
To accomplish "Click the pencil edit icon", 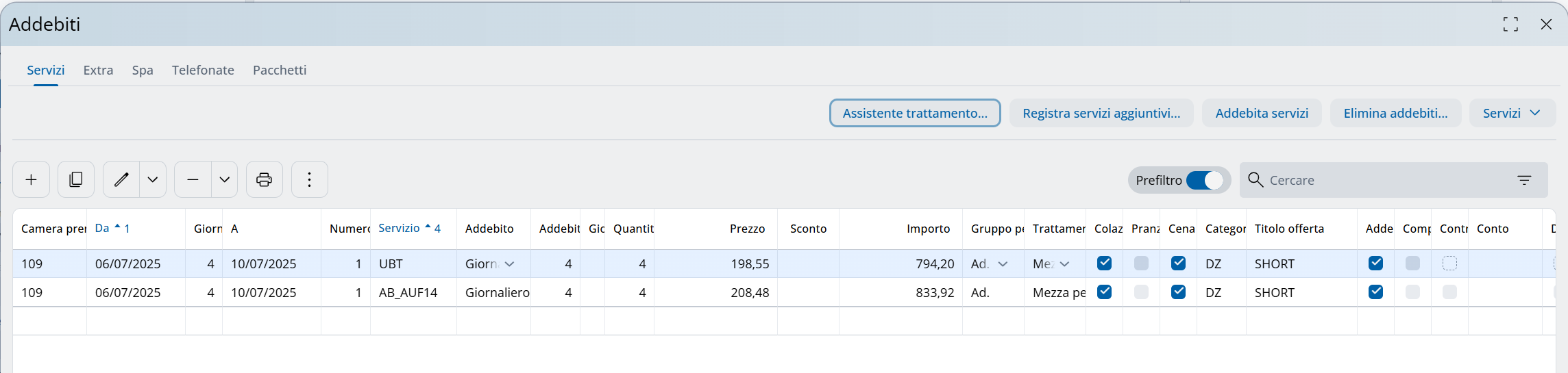I will tap(121, 180).
